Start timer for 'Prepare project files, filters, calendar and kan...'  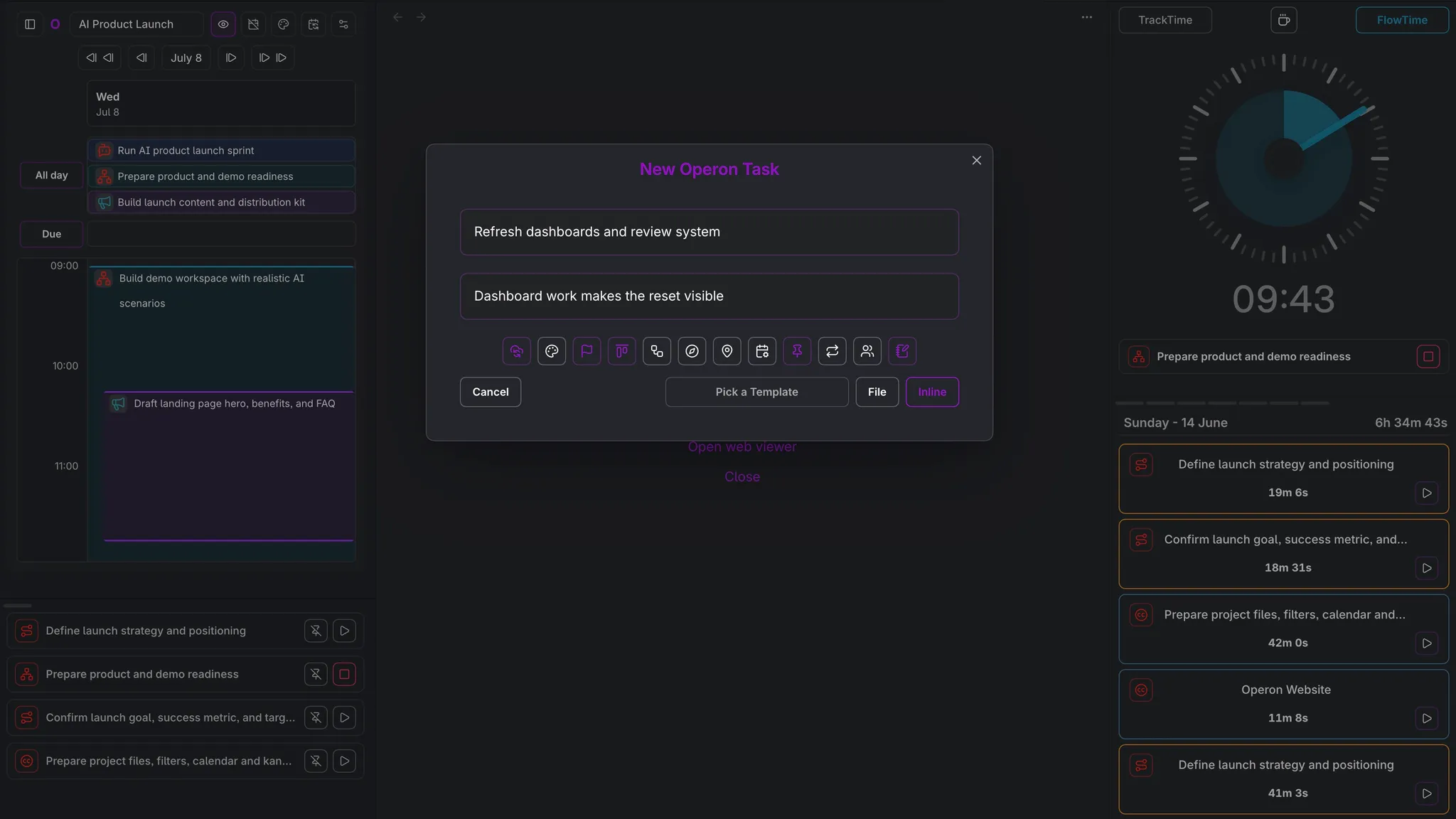click(345, 761)
